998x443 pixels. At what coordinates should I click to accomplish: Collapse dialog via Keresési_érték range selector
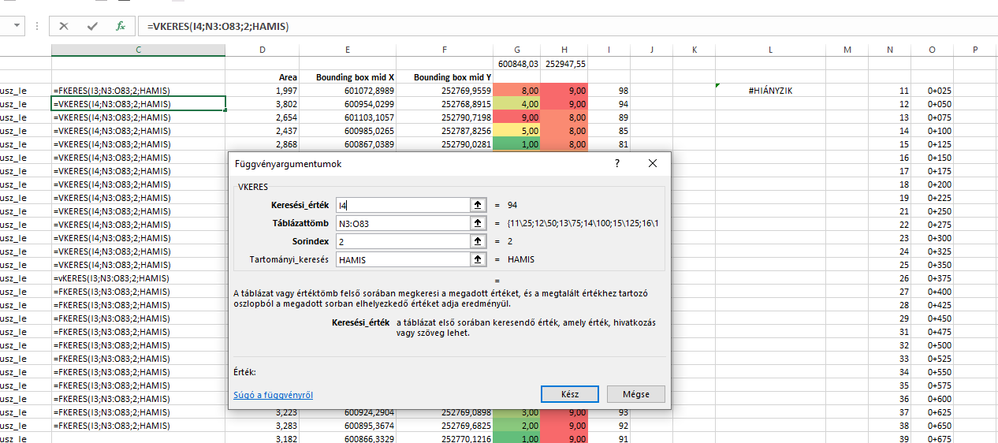pyautogui.click(x=476, y=205)
